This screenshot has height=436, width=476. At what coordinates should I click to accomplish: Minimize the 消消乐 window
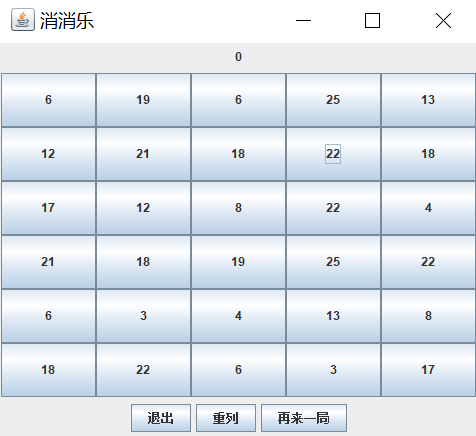303,21
